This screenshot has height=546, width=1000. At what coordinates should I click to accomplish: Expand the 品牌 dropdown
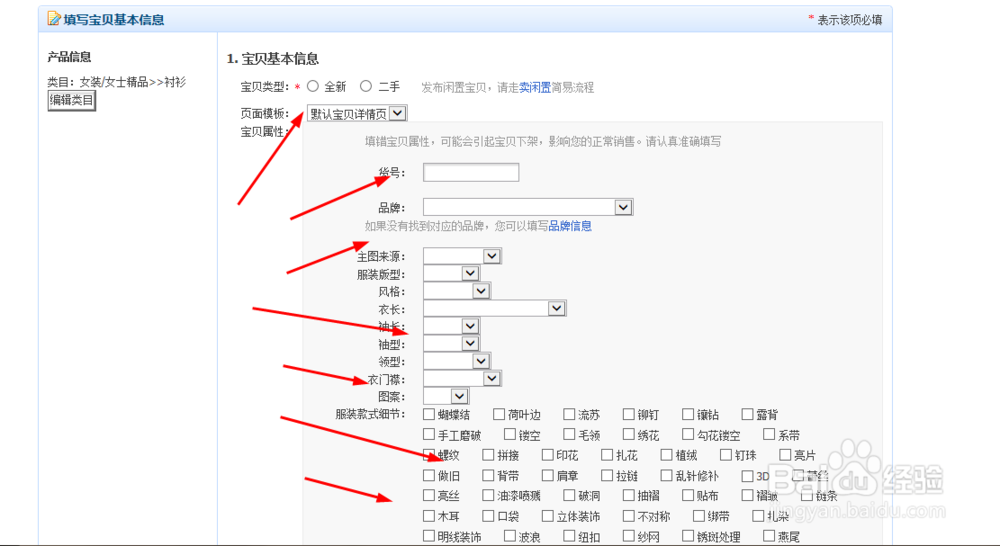pos(528,207)
